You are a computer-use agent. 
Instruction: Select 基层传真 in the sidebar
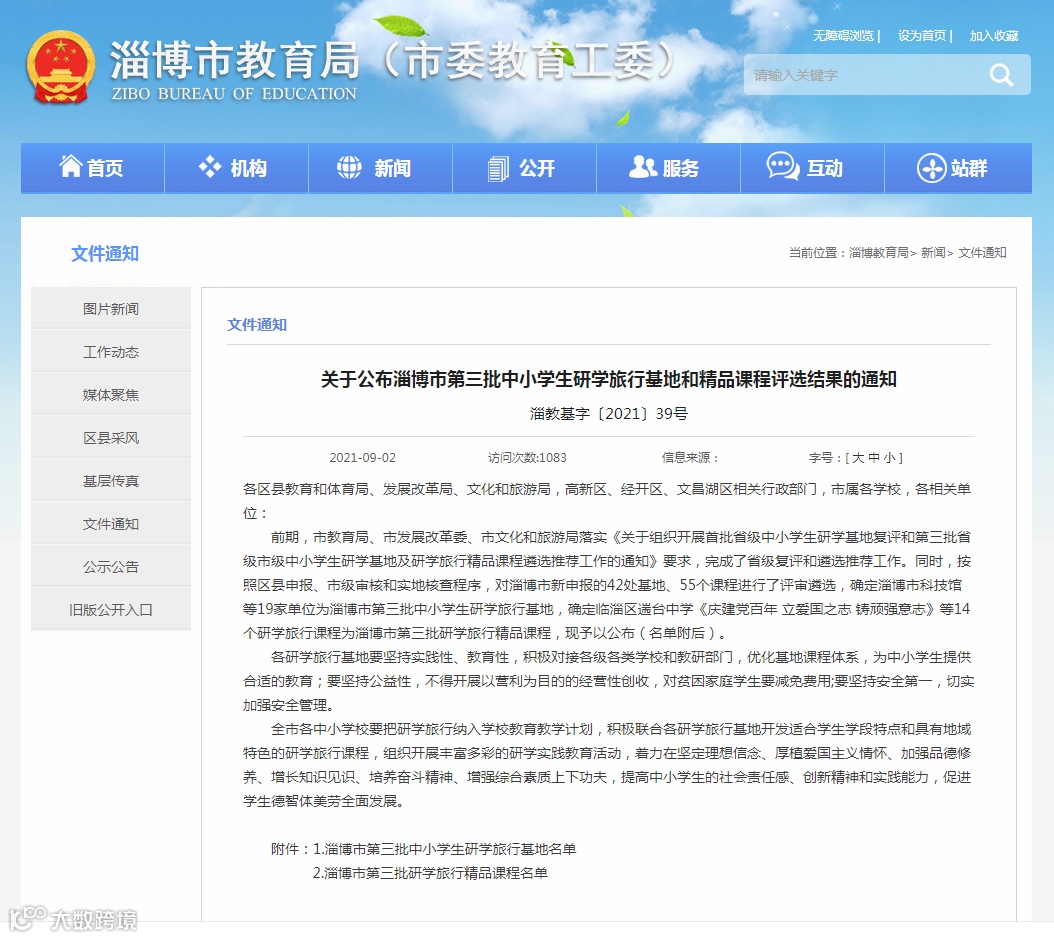coord(111,481)
